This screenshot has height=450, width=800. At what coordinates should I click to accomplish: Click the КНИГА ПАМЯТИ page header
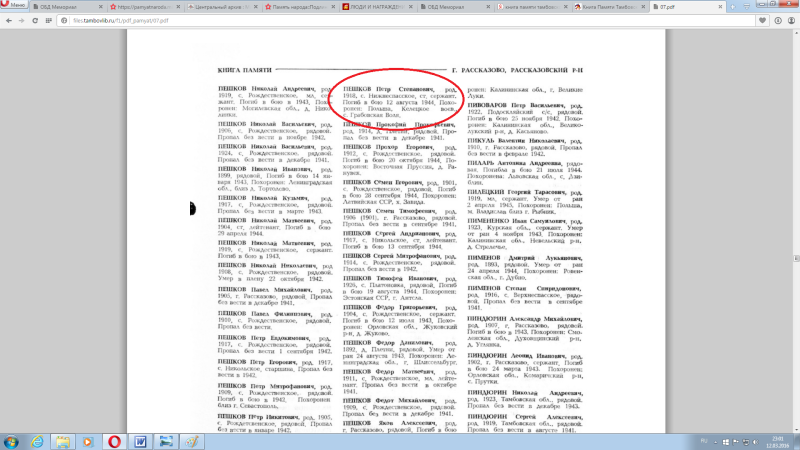tap(244, 70)
